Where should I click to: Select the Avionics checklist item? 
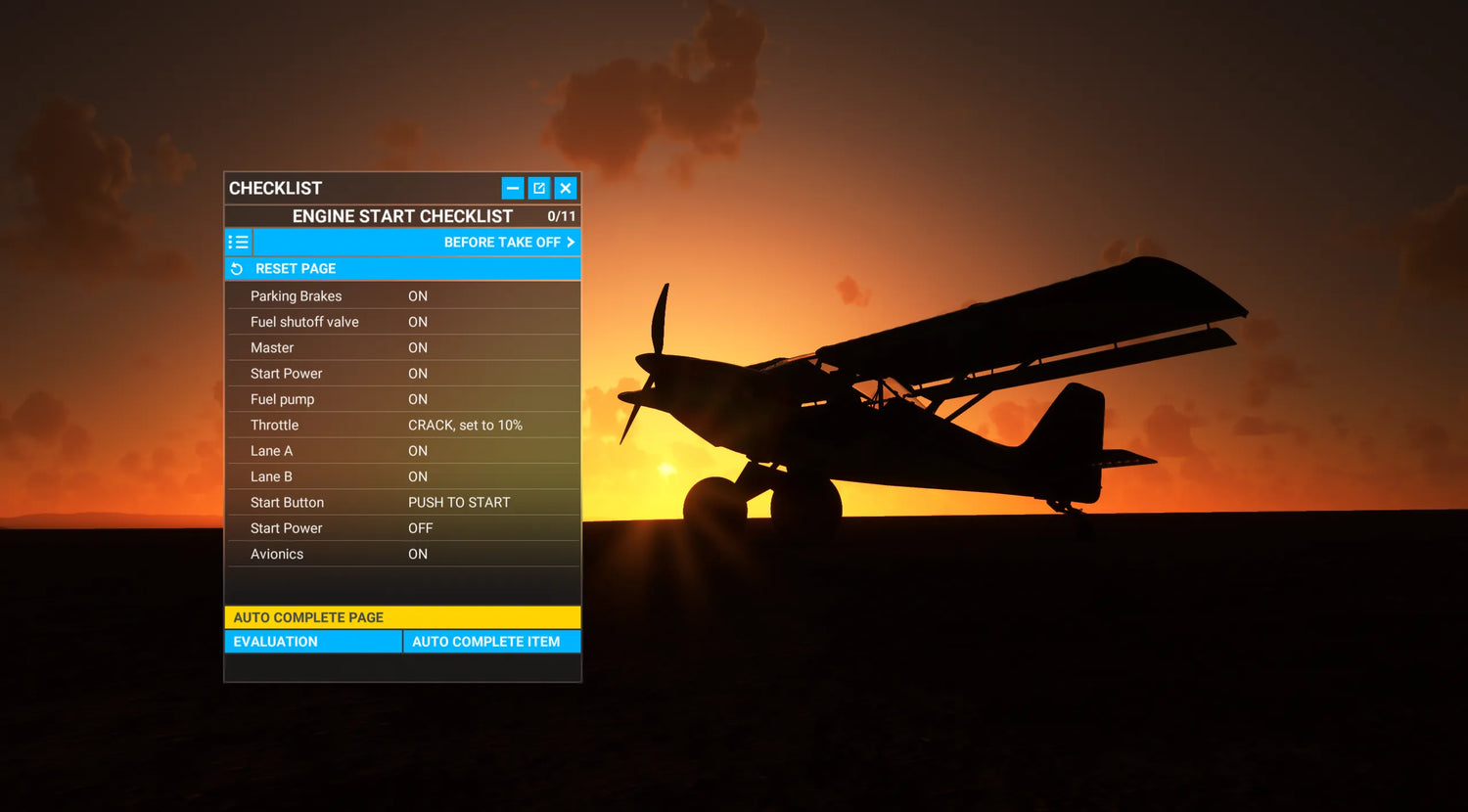pos(402,555)
